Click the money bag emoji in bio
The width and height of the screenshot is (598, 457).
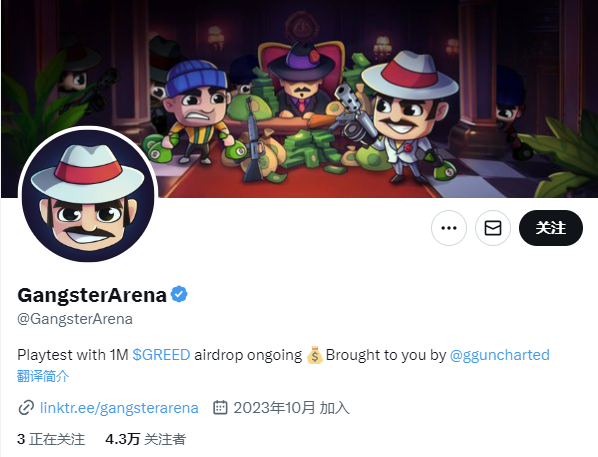point(314,355)
